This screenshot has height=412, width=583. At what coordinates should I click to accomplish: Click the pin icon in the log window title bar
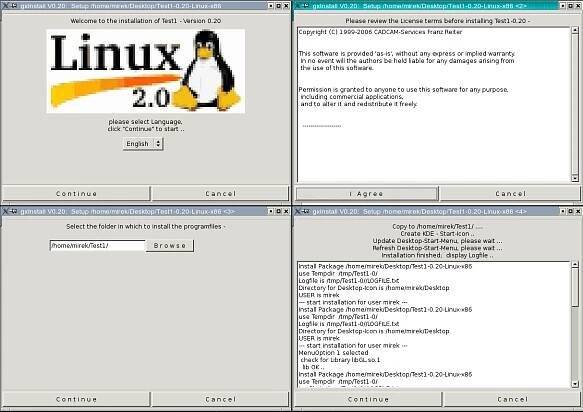306,211
